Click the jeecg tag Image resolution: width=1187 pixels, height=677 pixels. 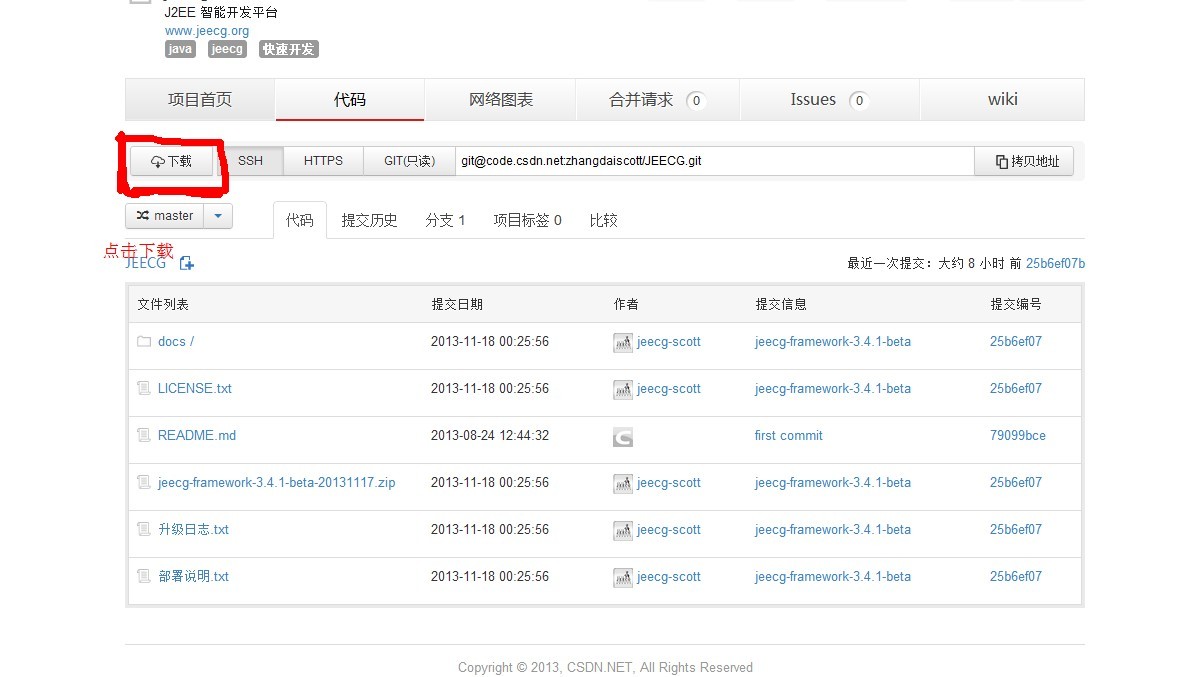coord(227,49)
